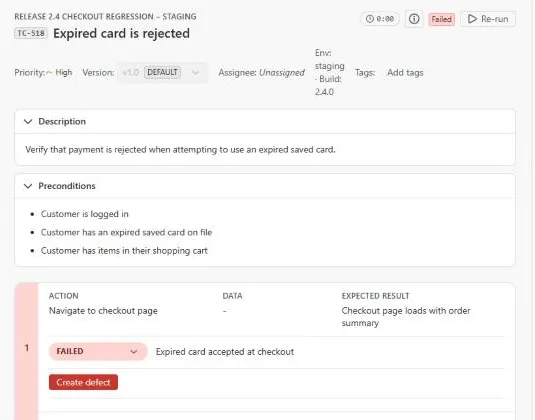Image resolution: width=535 pixels, height=420 pixels.
Task: Collapse the Preconditions section
Action: (x=28, y=186)
